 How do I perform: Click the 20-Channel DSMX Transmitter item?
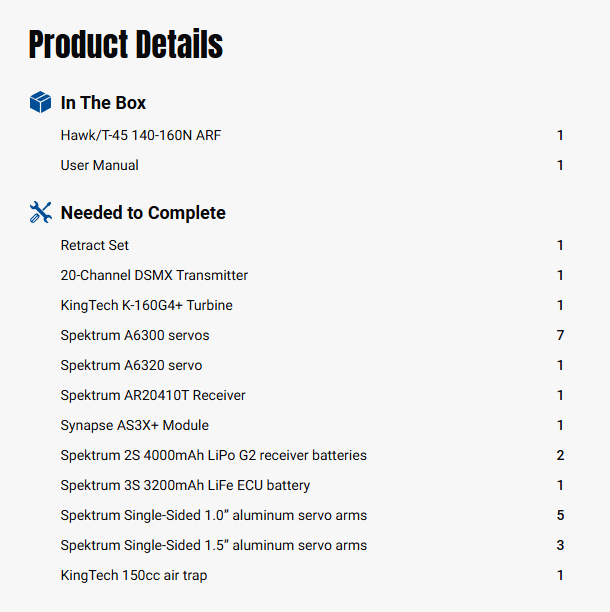154,275
